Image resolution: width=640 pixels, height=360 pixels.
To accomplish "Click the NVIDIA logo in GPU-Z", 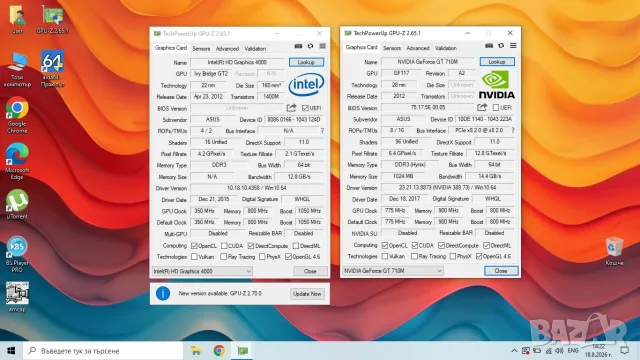I will [496, 85].
